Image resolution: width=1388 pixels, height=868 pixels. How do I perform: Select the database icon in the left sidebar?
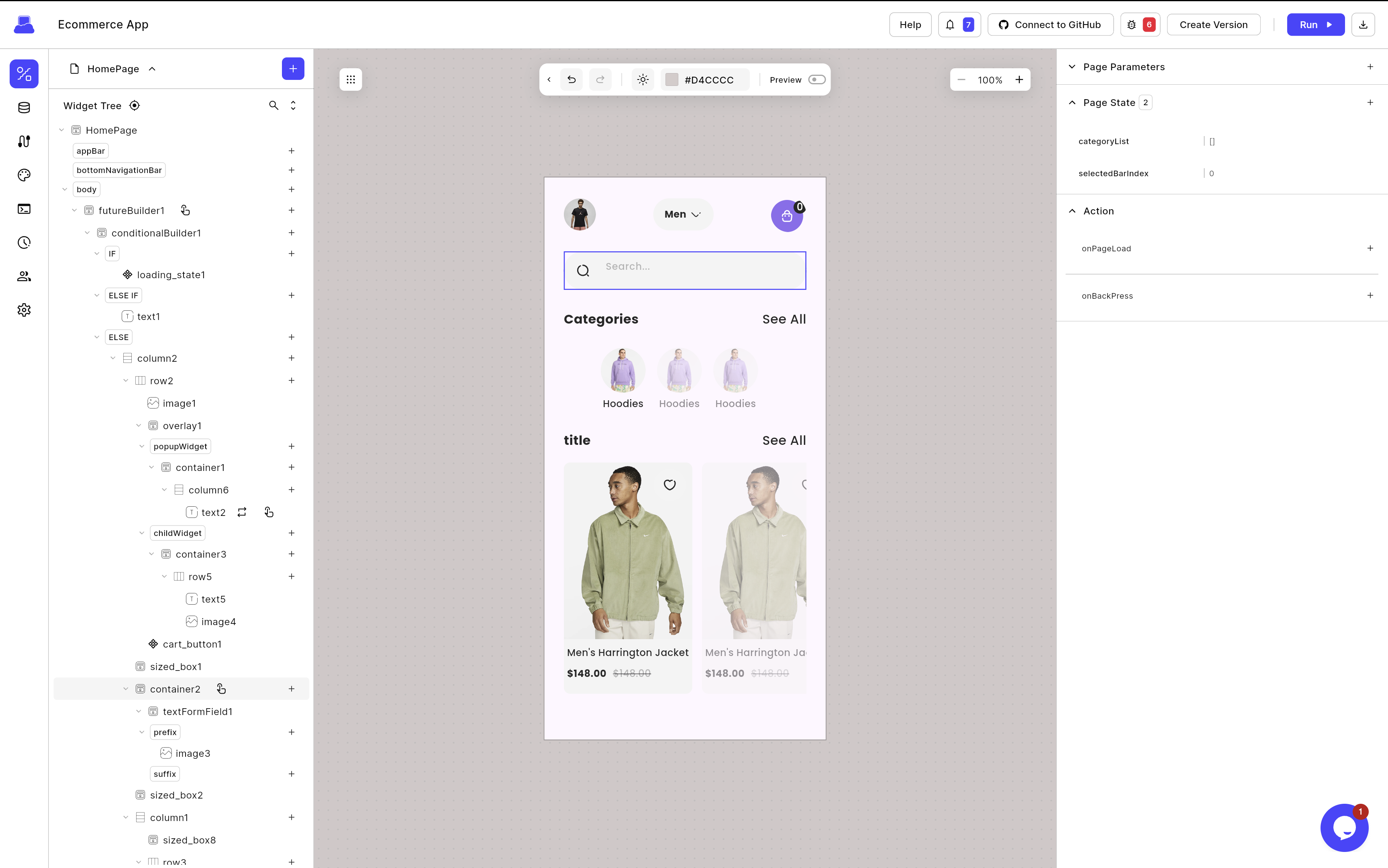pos(24,107)
